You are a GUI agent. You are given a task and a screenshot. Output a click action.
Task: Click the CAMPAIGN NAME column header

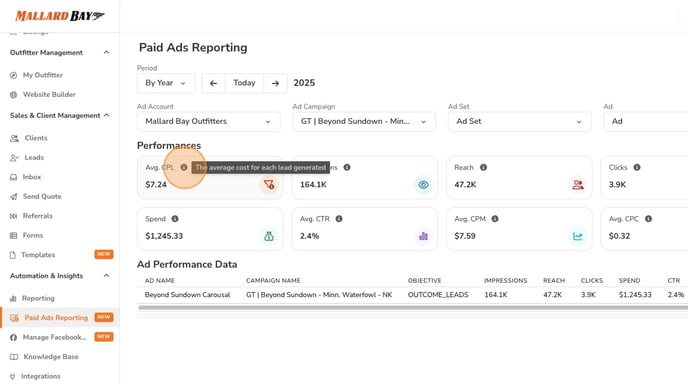coord(273,280)
